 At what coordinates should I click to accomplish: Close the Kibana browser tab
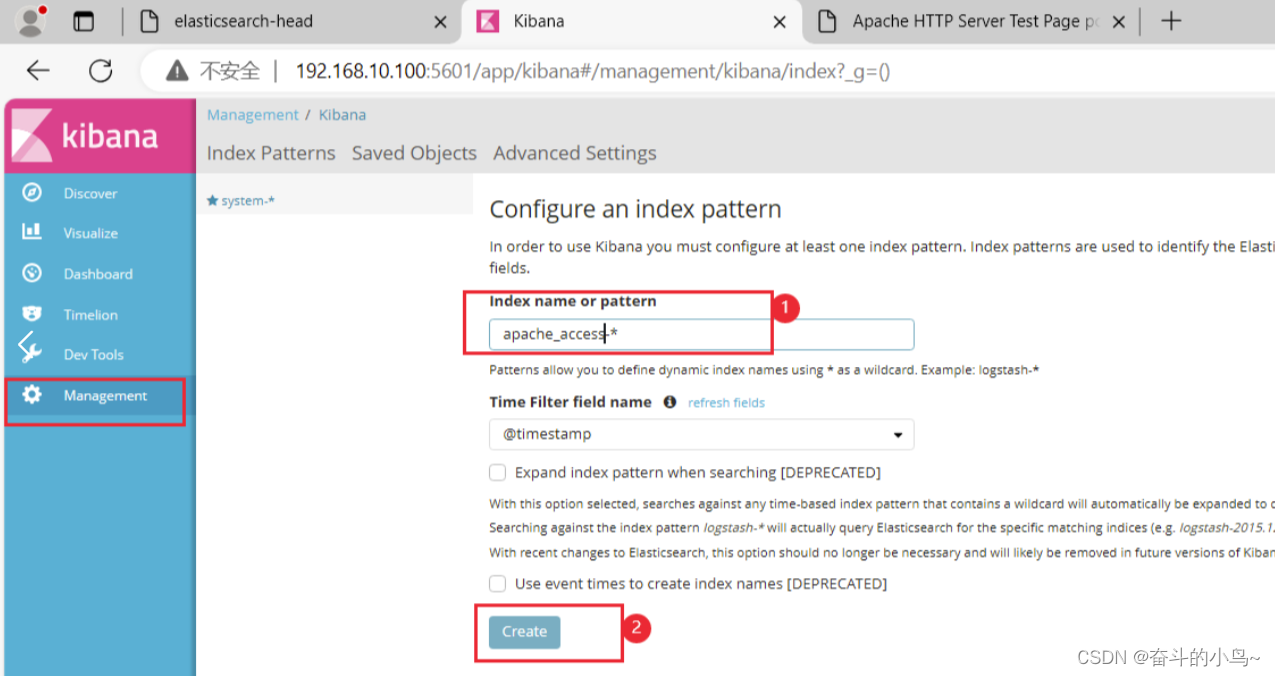(780, 22)
